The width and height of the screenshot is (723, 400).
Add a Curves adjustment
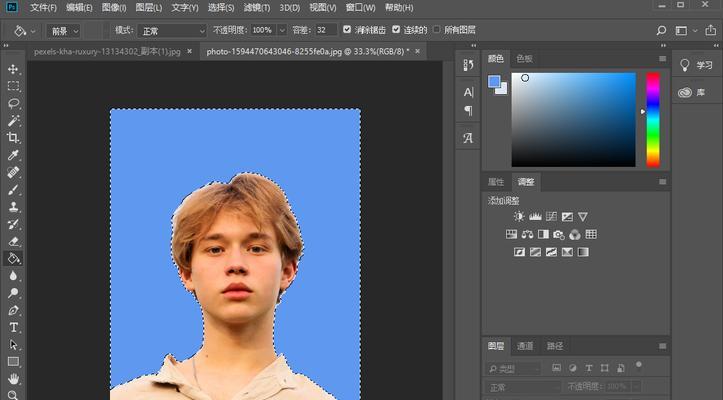(x=551, y=216)
